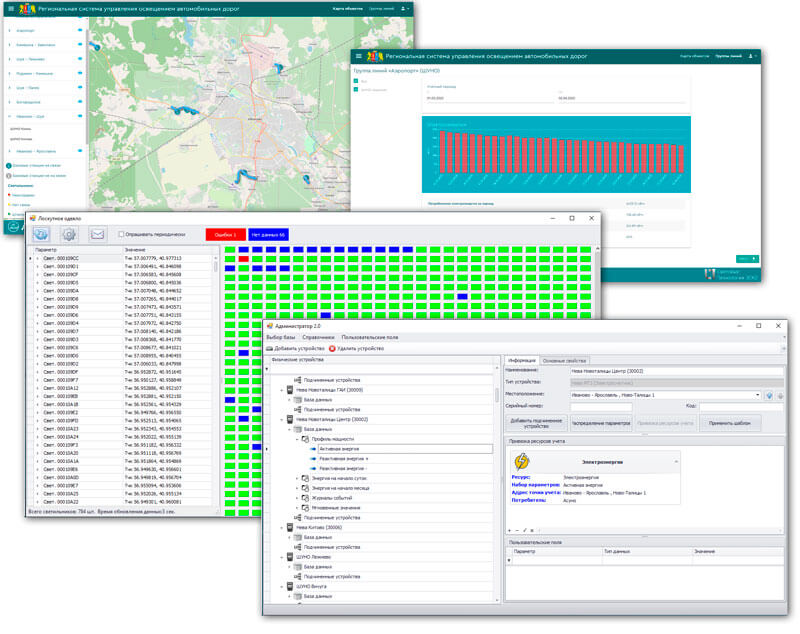Open the hamburger menu in map window
800x634 pixels.
[11, 9]
